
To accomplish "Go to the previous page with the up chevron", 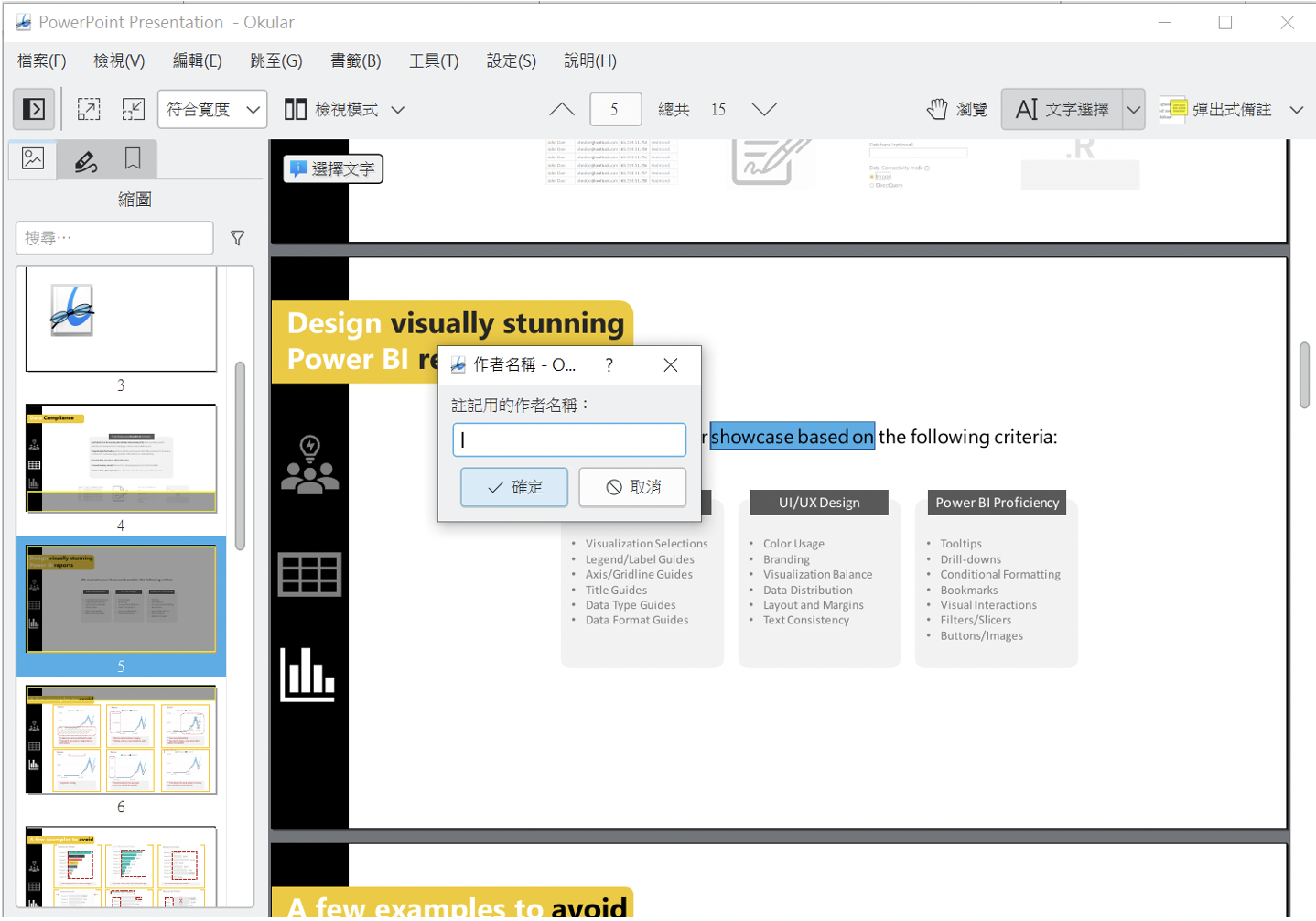I will pyautogui.click(x=561, y=109).
